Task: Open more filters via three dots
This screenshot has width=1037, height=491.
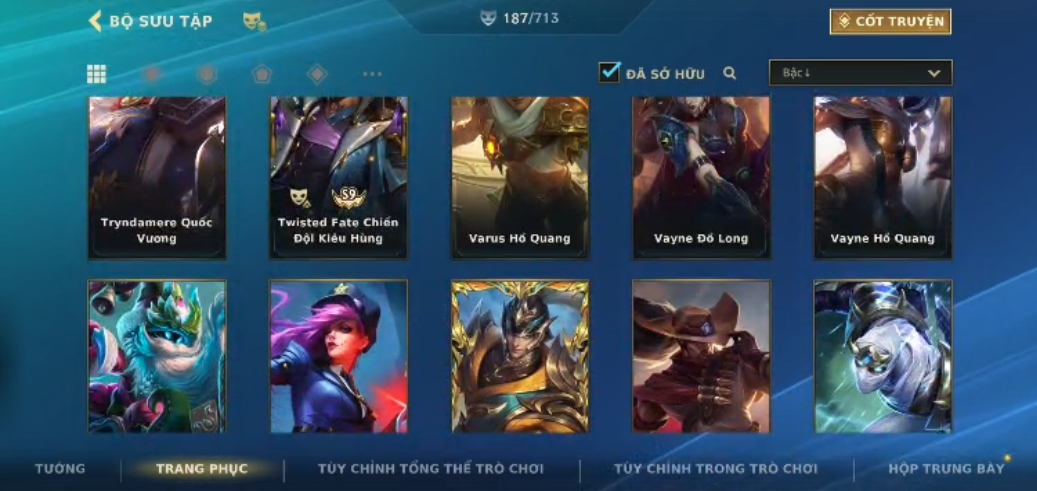Action: (372, 74)
